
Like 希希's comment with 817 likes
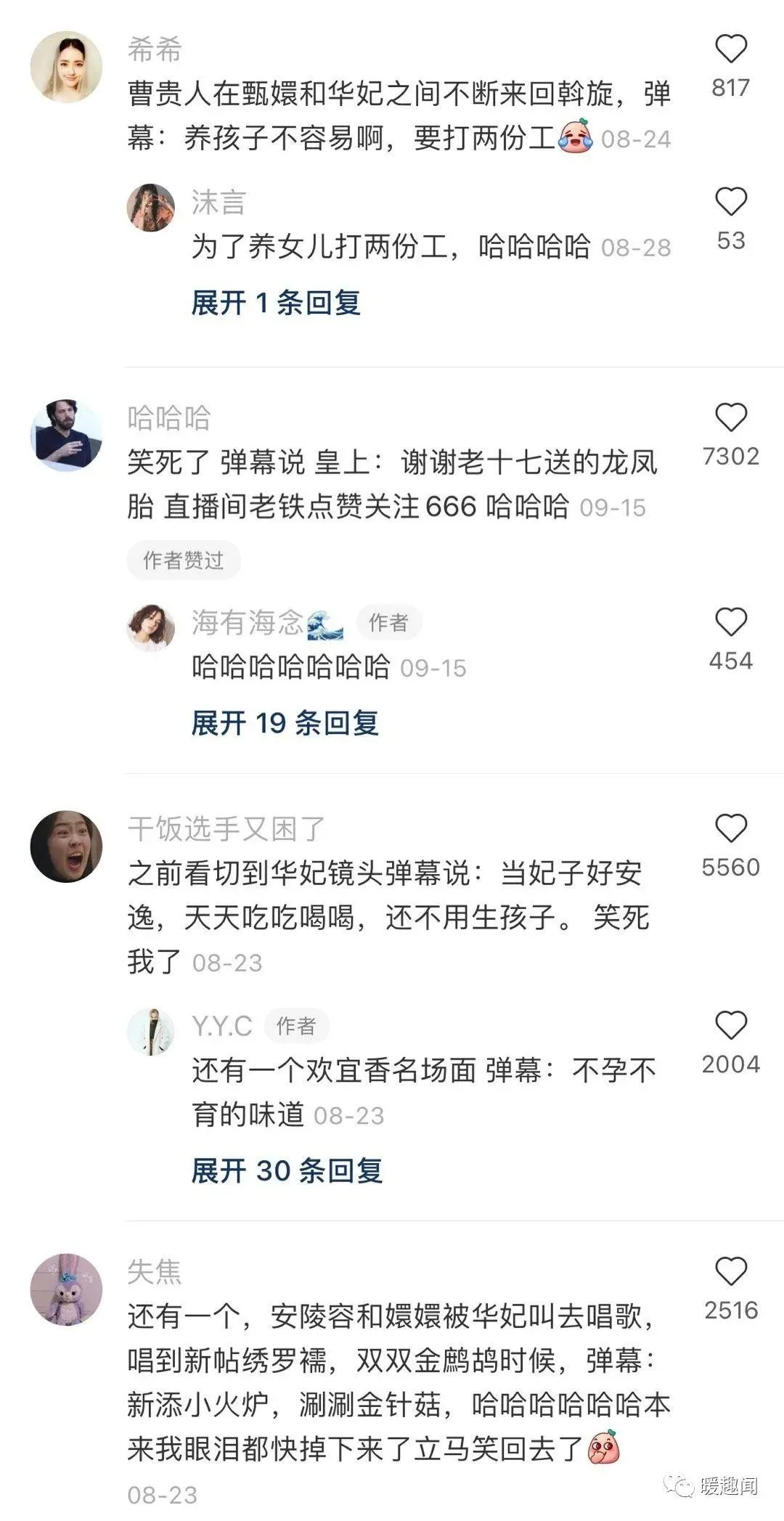[x=730, y=49]
